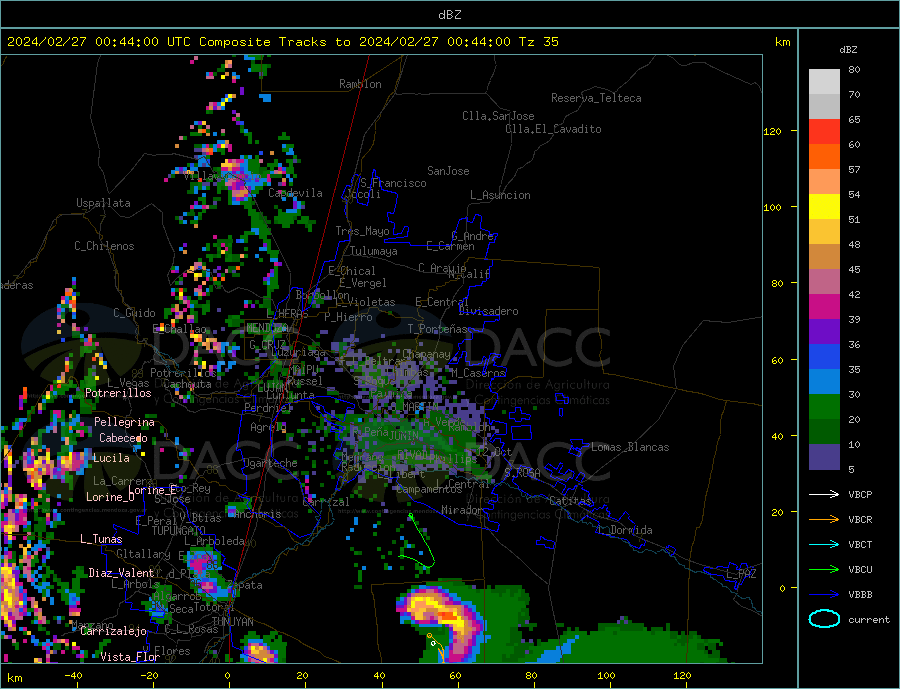Click the Mirador label

[x=462, y=510]
